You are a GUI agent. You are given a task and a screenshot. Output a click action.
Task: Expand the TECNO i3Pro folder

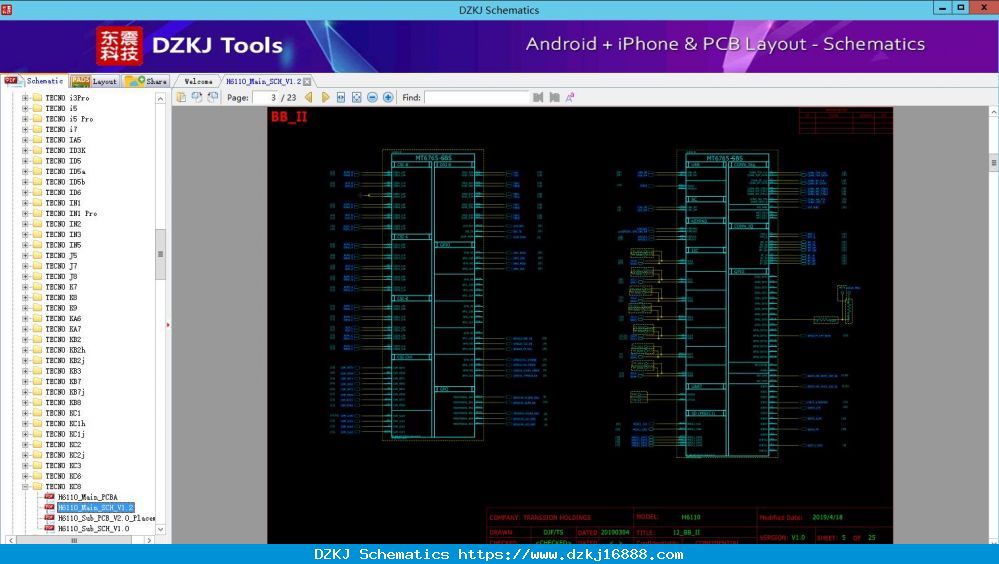coord(25,98)
